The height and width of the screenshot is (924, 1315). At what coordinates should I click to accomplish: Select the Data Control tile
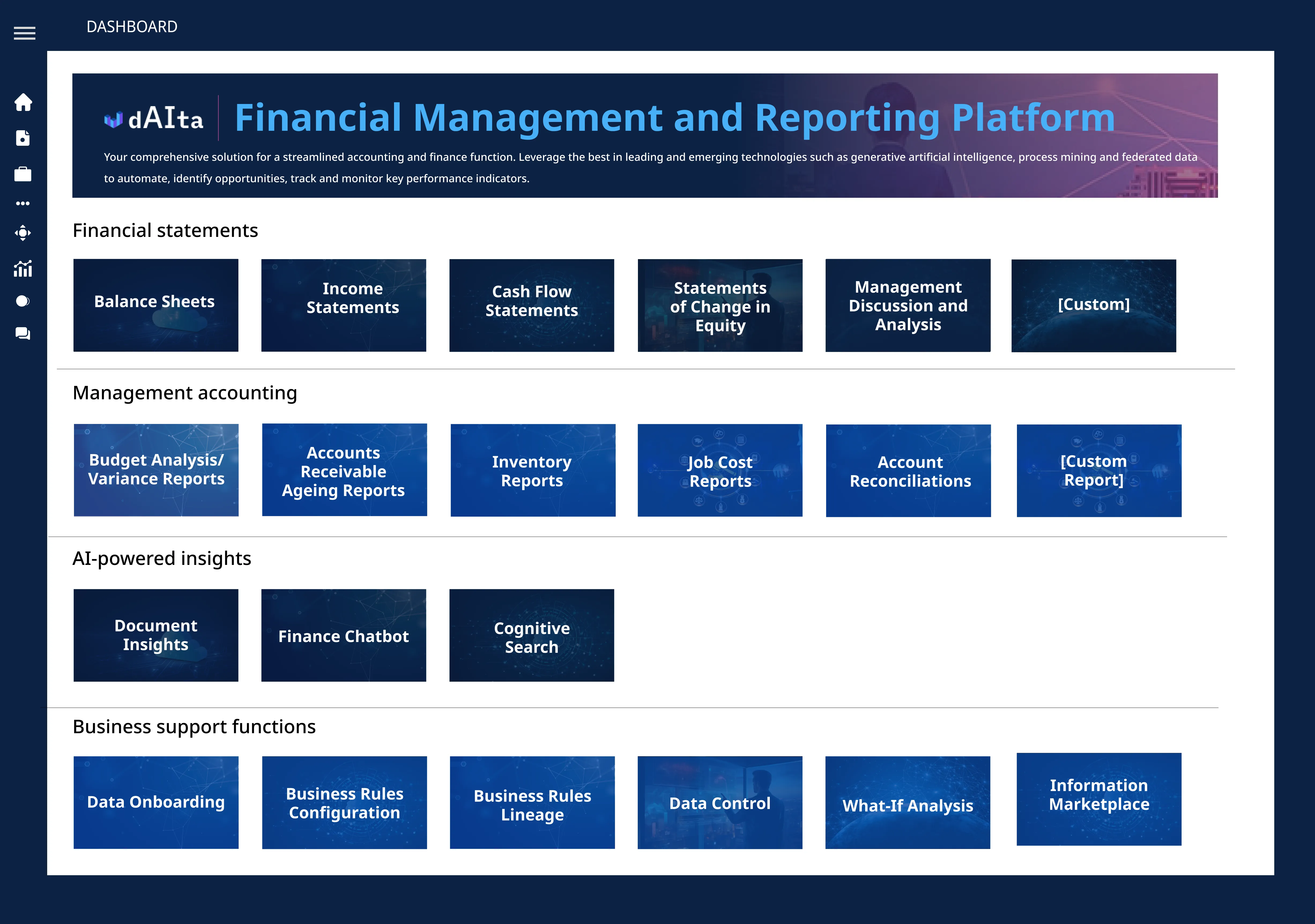(x=720, y=802)
